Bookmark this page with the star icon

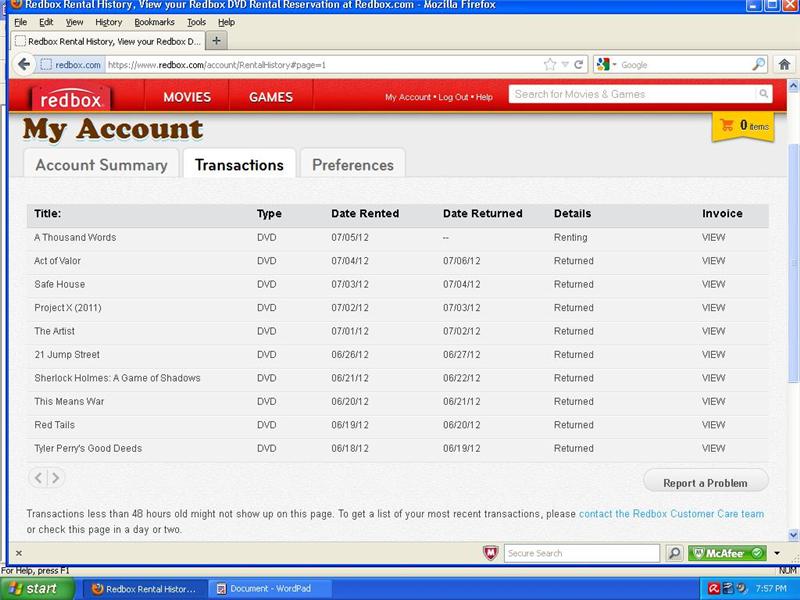tap(549, 65)
